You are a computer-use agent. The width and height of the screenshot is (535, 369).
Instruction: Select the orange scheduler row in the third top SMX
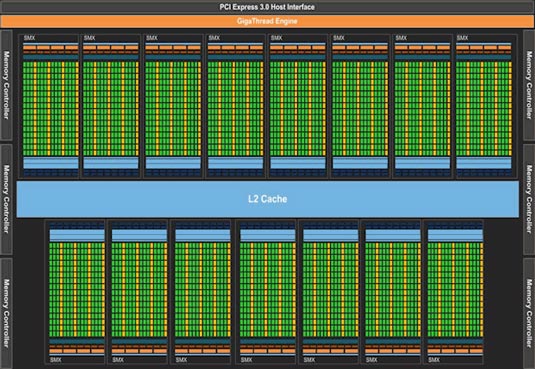coord(173,47)
